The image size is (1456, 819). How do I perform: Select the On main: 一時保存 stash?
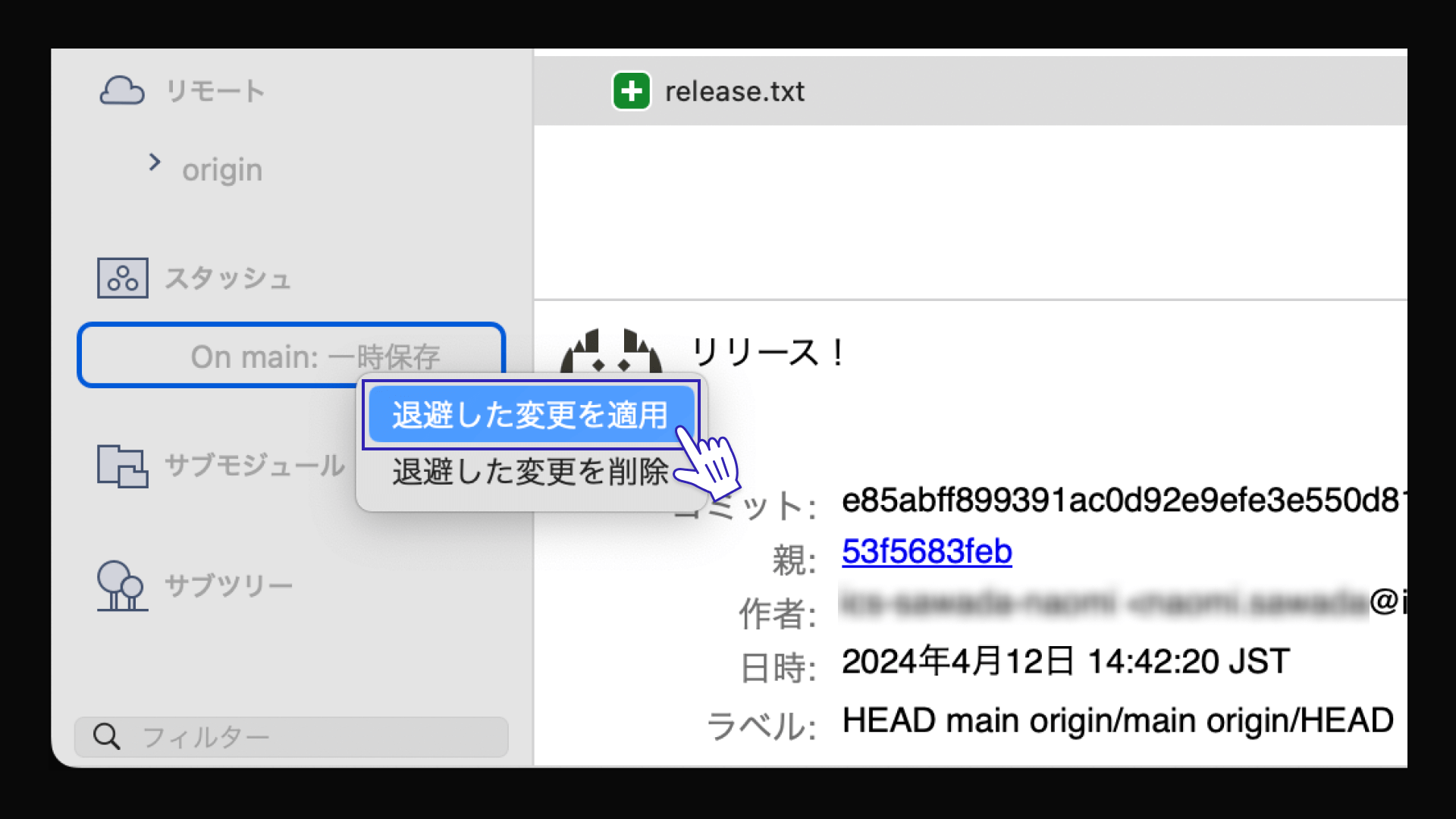tap(291, 355)
